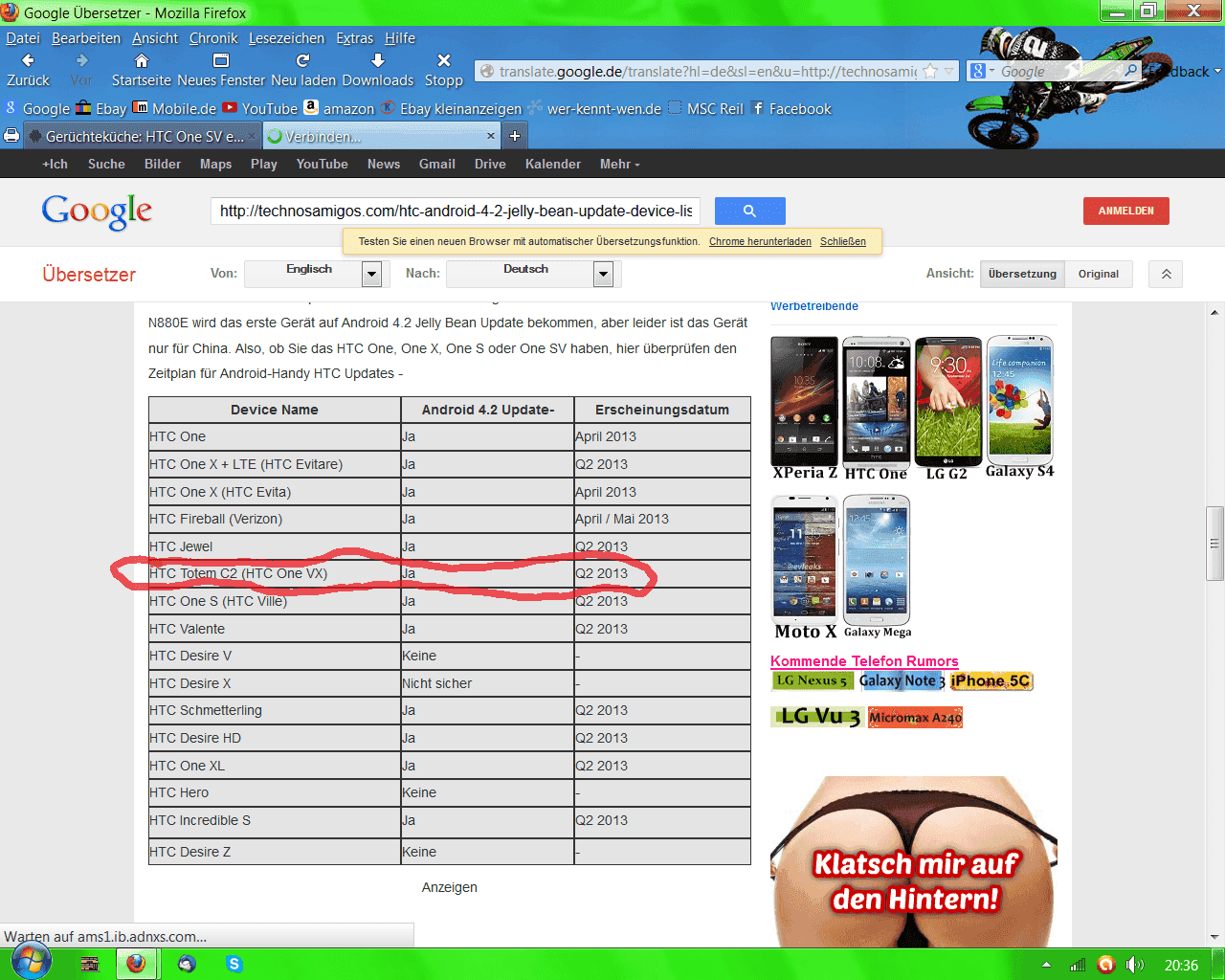1225x980 pixels.
Task: Open the Ebay kleinanzeigen bookmark
Action: [x=451, y=108]
